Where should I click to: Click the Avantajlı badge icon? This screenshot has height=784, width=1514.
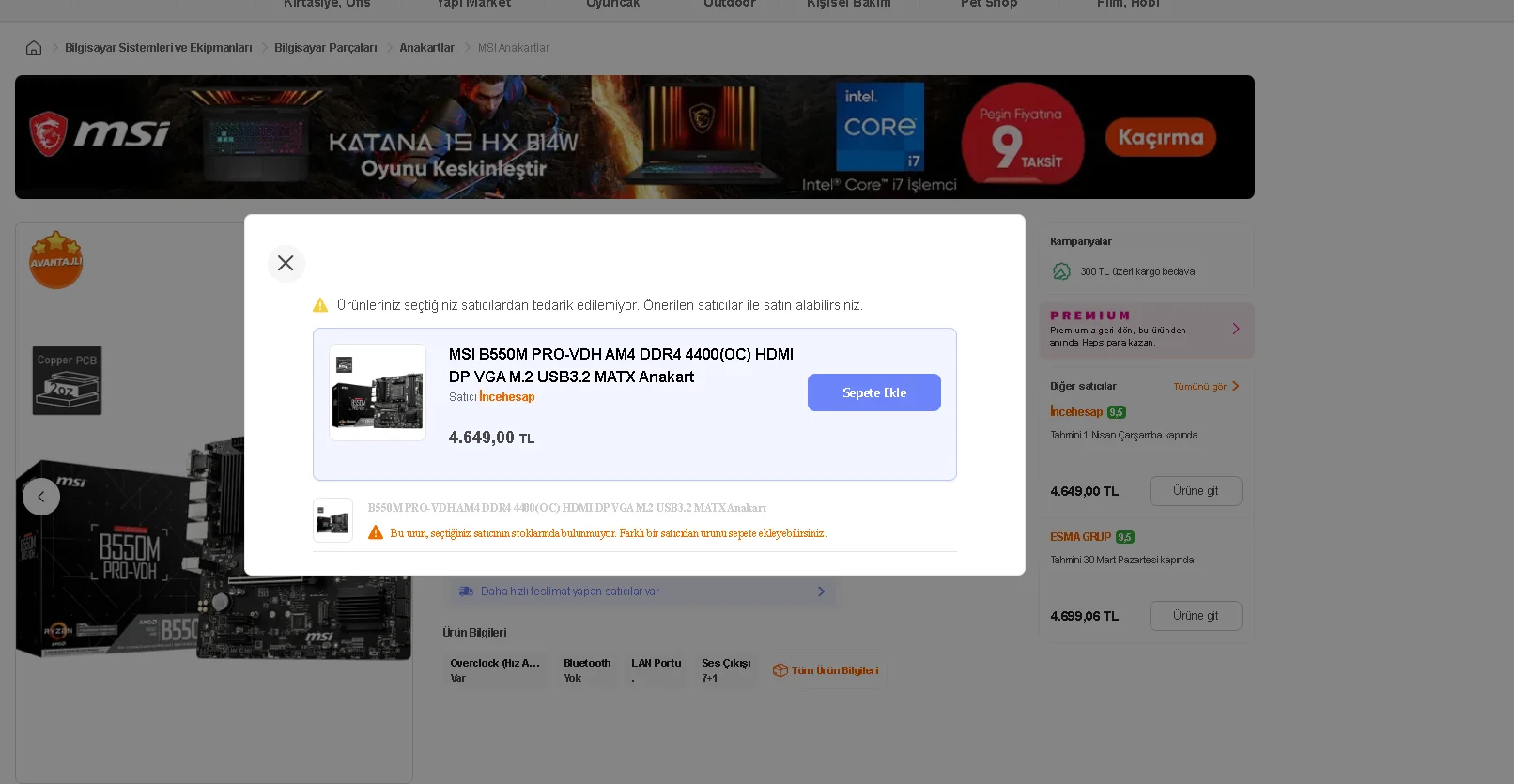56,259
